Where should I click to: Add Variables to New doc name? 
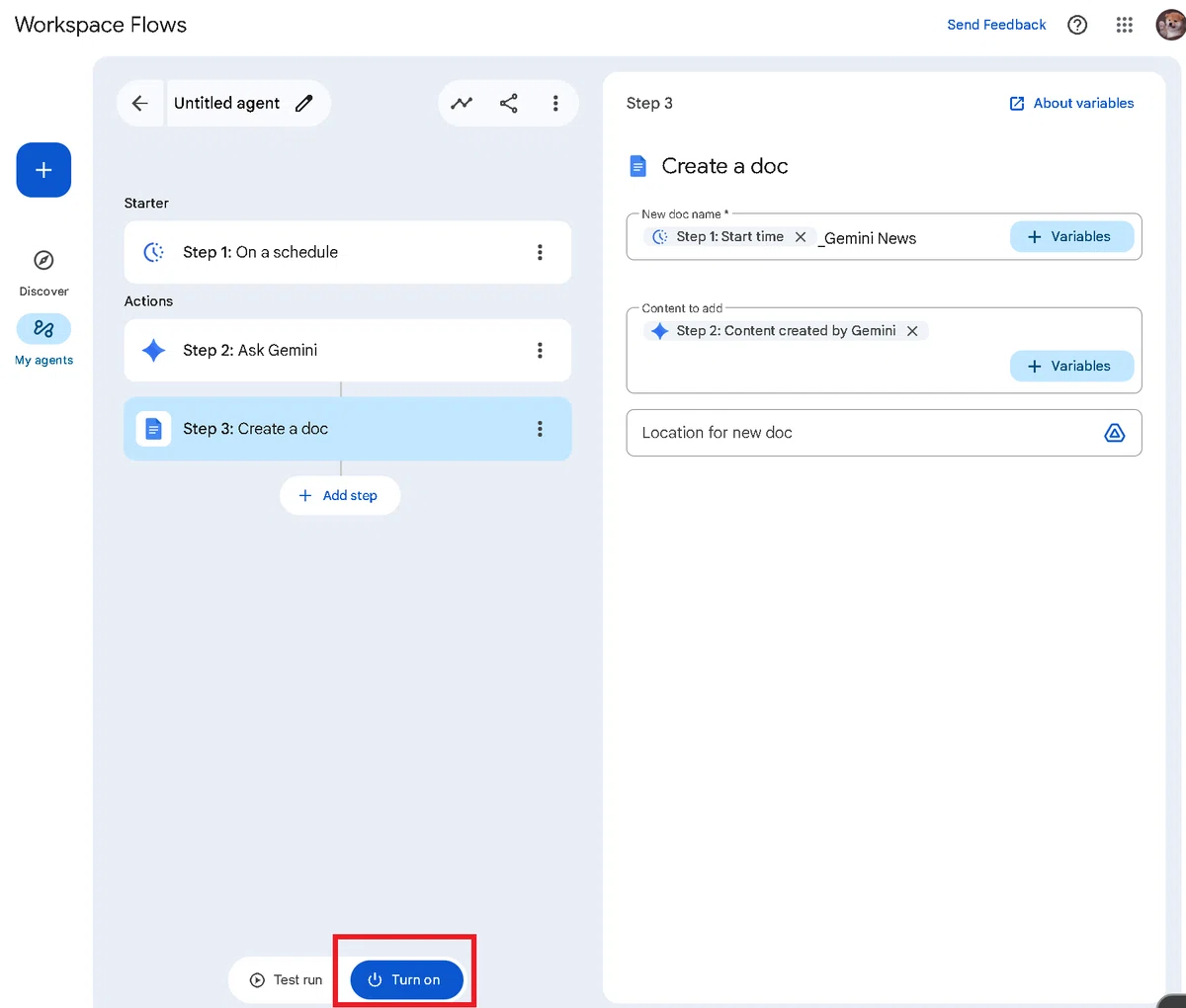click(x=1071, y=237)
